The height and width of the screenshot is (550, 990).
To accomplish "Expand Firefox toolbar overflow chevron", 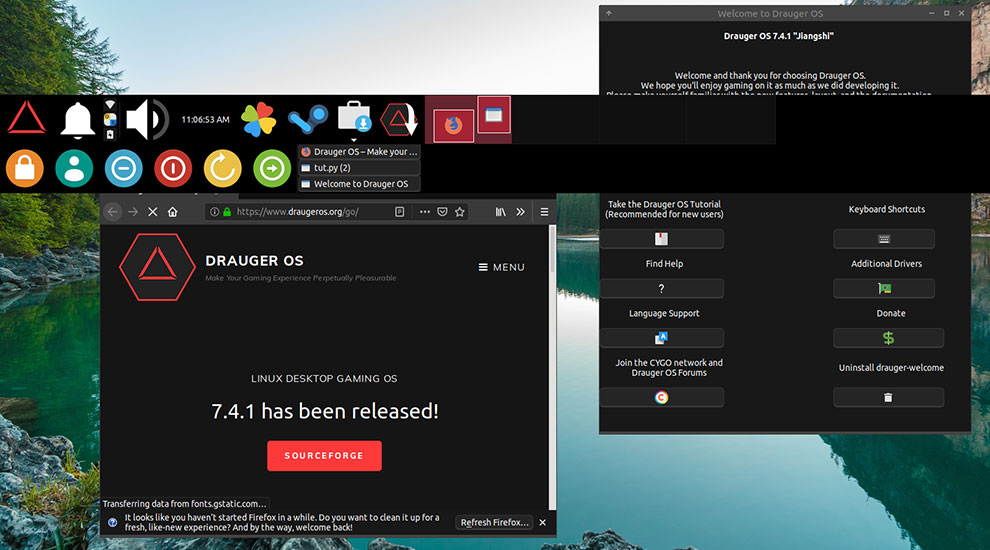I will tap(520, 212).
